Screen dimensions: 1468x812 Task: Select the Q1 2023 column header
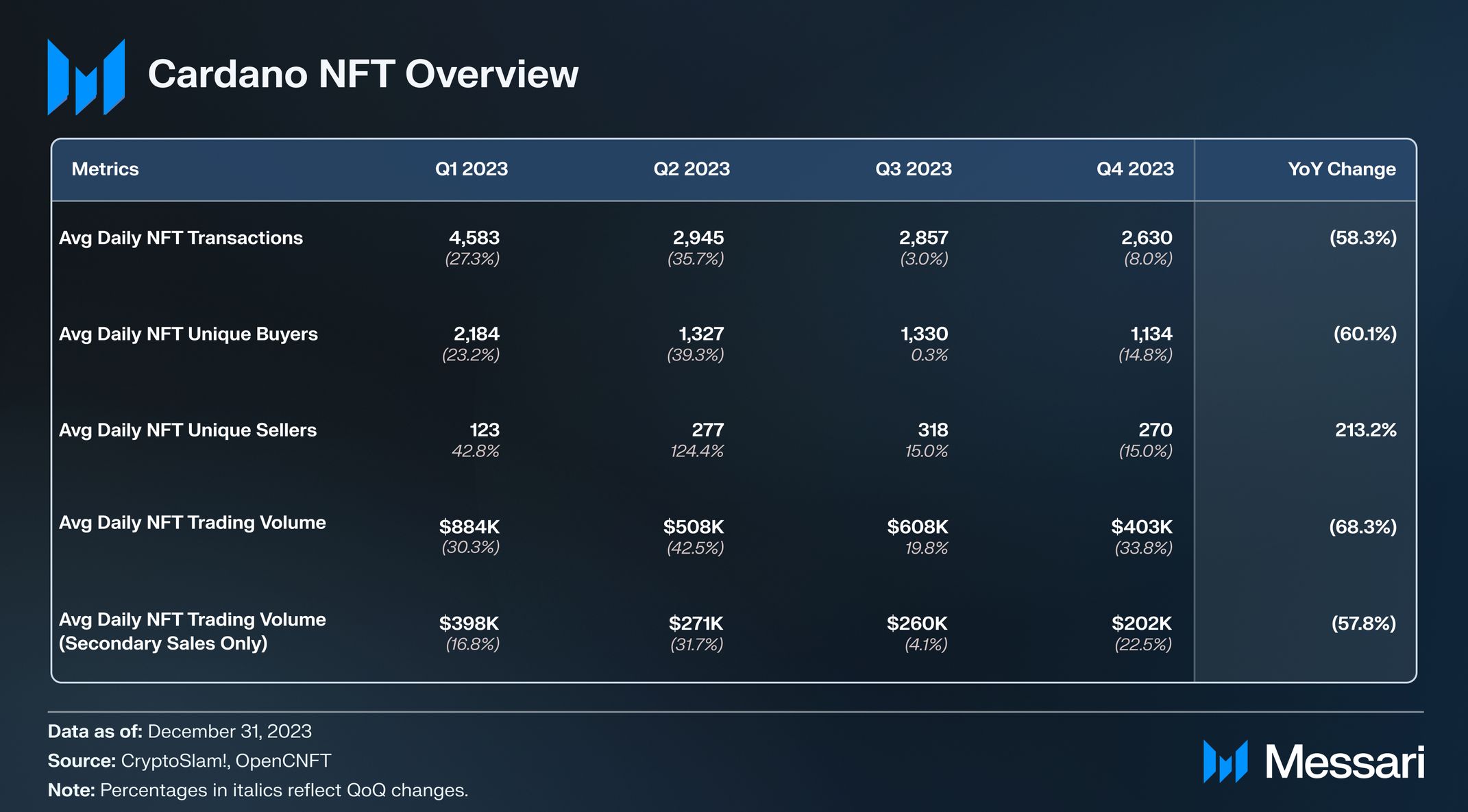pos(471,169)
